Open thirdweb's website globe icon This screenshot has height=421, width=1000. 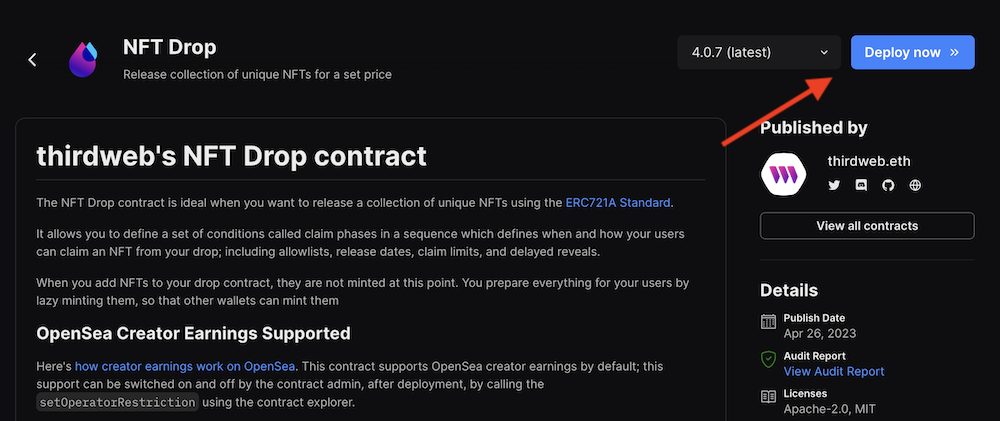tap(914, 185)
